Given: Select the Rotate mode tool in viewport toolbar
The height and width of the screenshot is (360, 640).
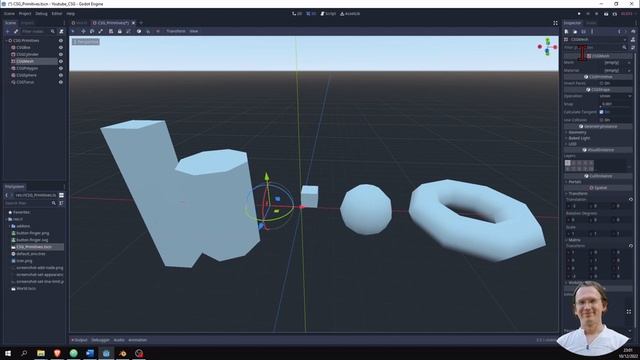Looking at the screenshot, I should pos(92,31).
